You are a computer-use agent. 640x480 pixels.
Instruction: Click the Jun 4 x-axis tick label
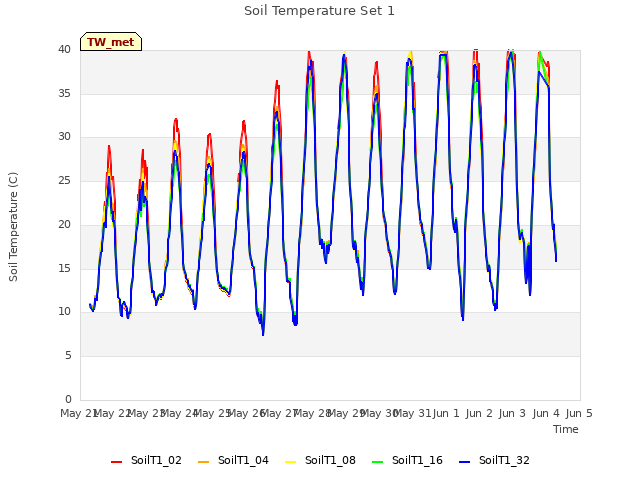coord(546,413)
